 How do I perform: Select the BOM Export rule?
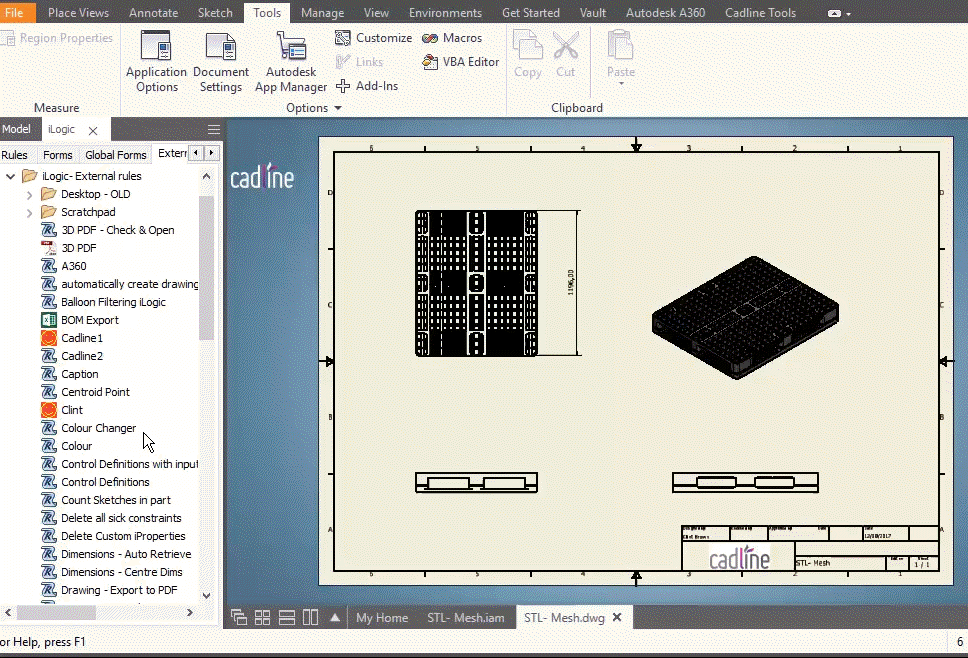click(x=80, y=320)
